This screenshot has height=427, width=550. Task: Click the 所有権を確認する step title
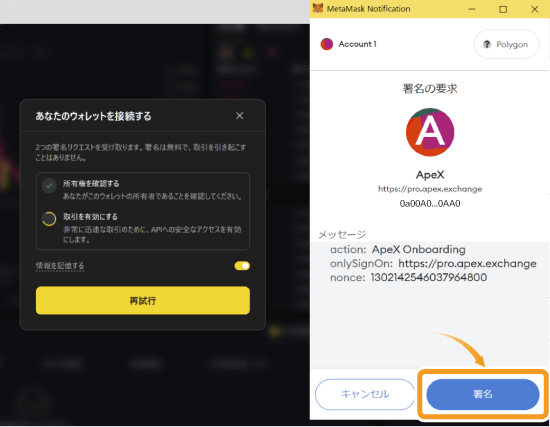click(91, 184)
